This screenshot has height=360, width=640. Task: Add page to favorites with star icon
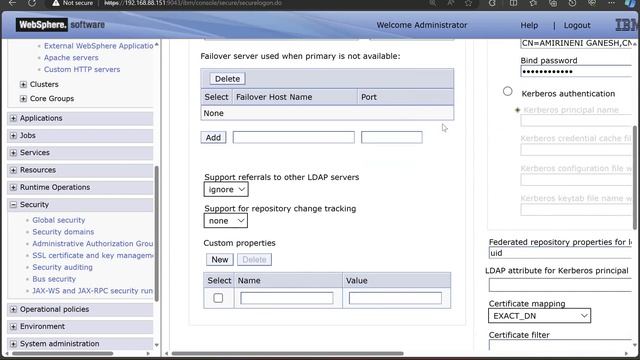tap(469, 3)
